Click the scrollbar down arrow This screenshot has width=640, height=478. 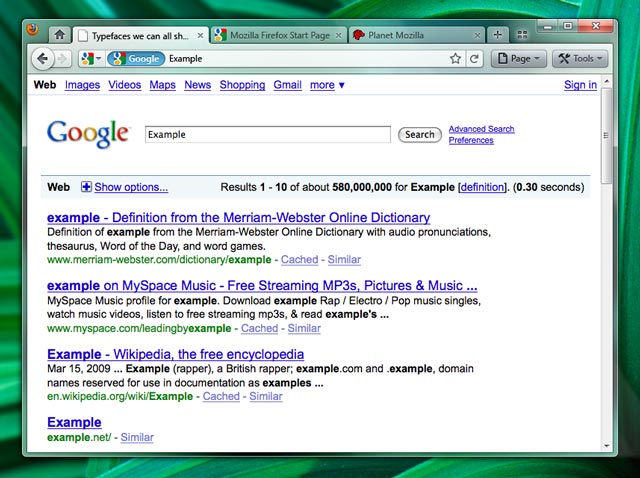coord(606,446)
